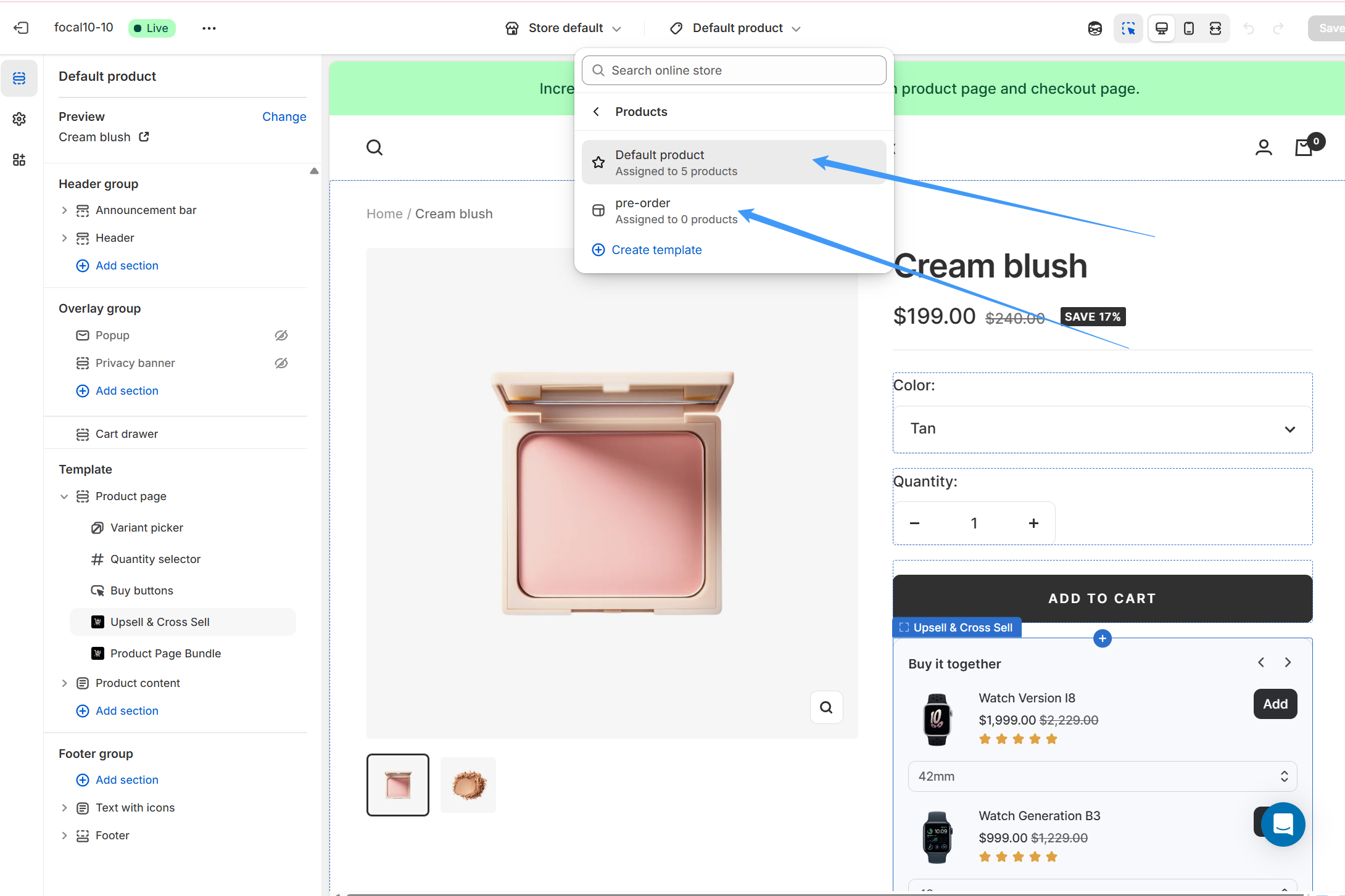Click the exit editor icon

click(21, 28)
